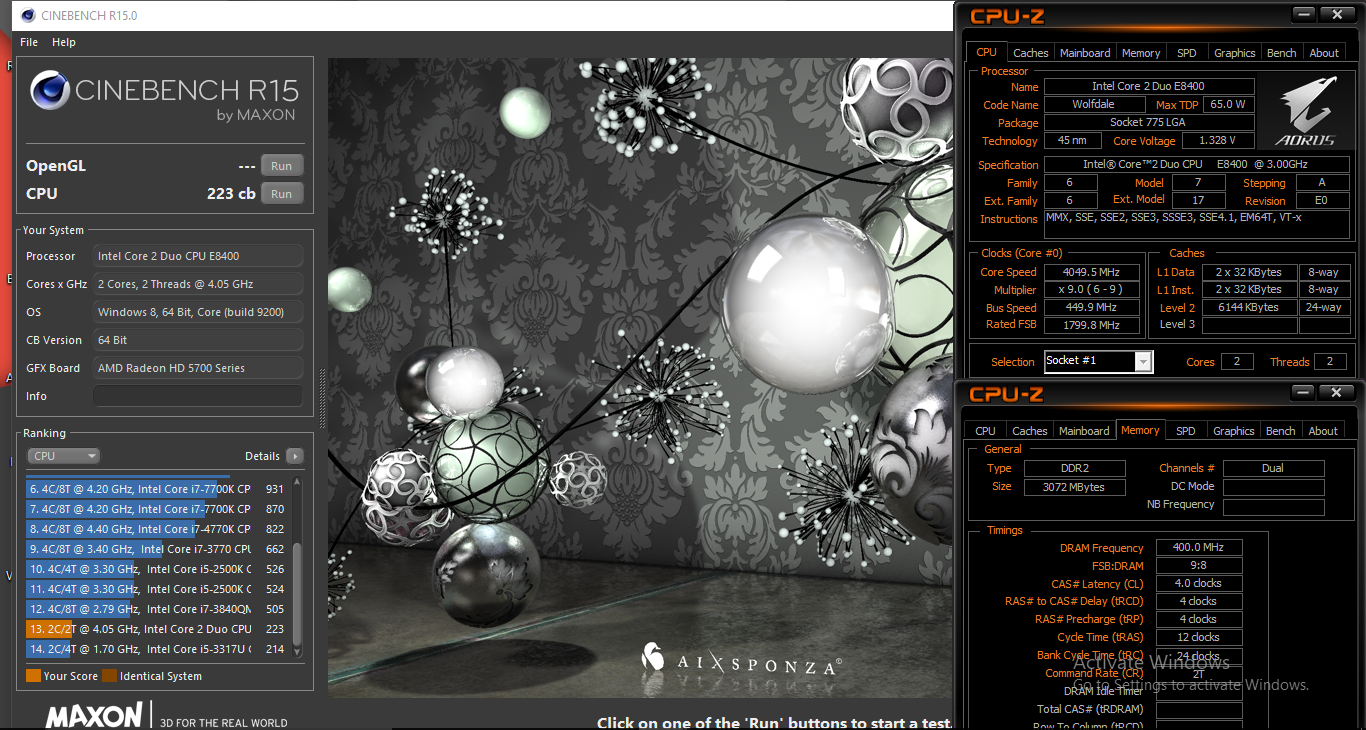
Task: Minimize the upper CPU-Z window
Action: click(1302, 15)
